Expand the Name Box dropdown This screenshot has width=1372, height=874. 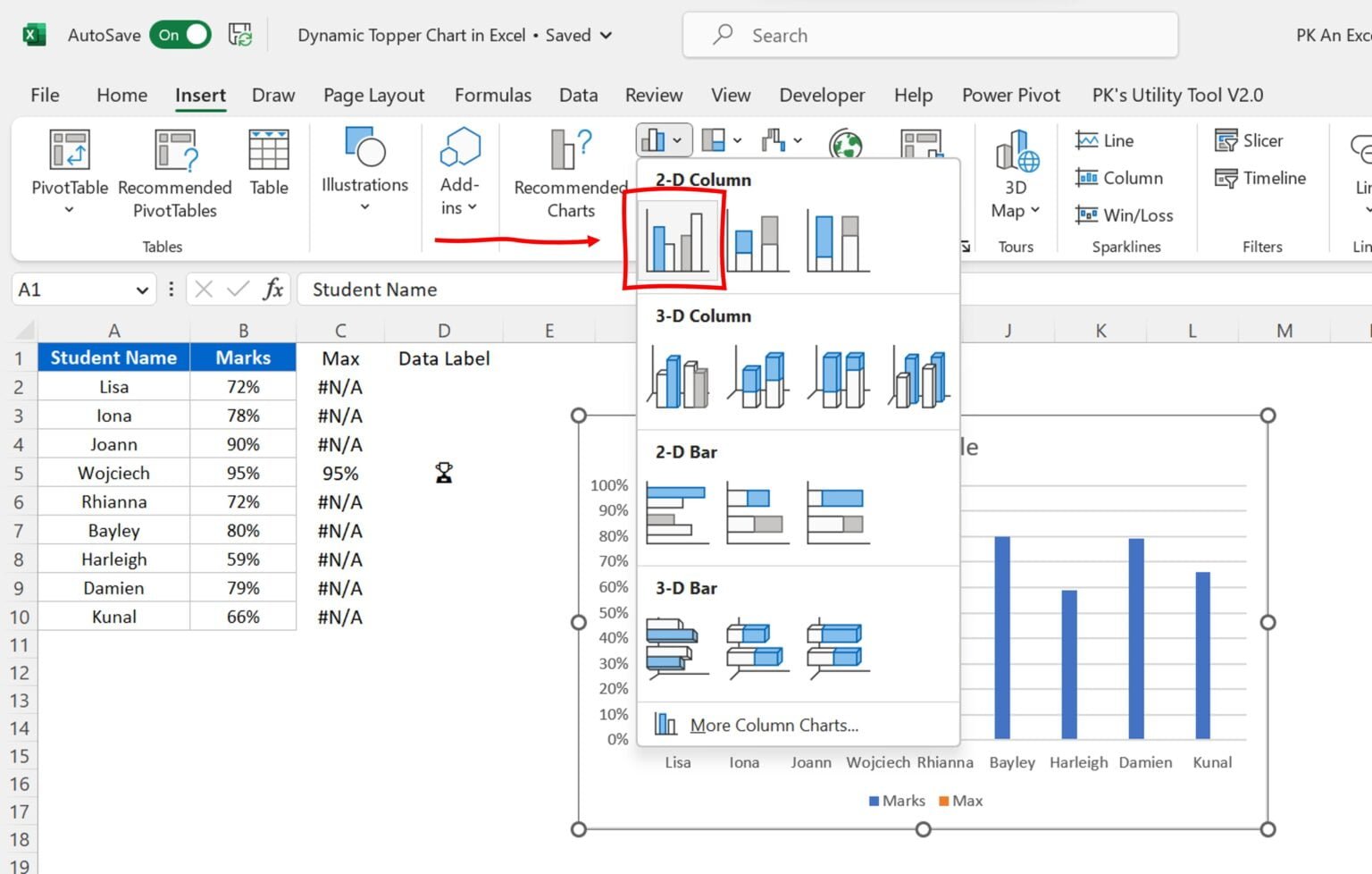(142, 289)
